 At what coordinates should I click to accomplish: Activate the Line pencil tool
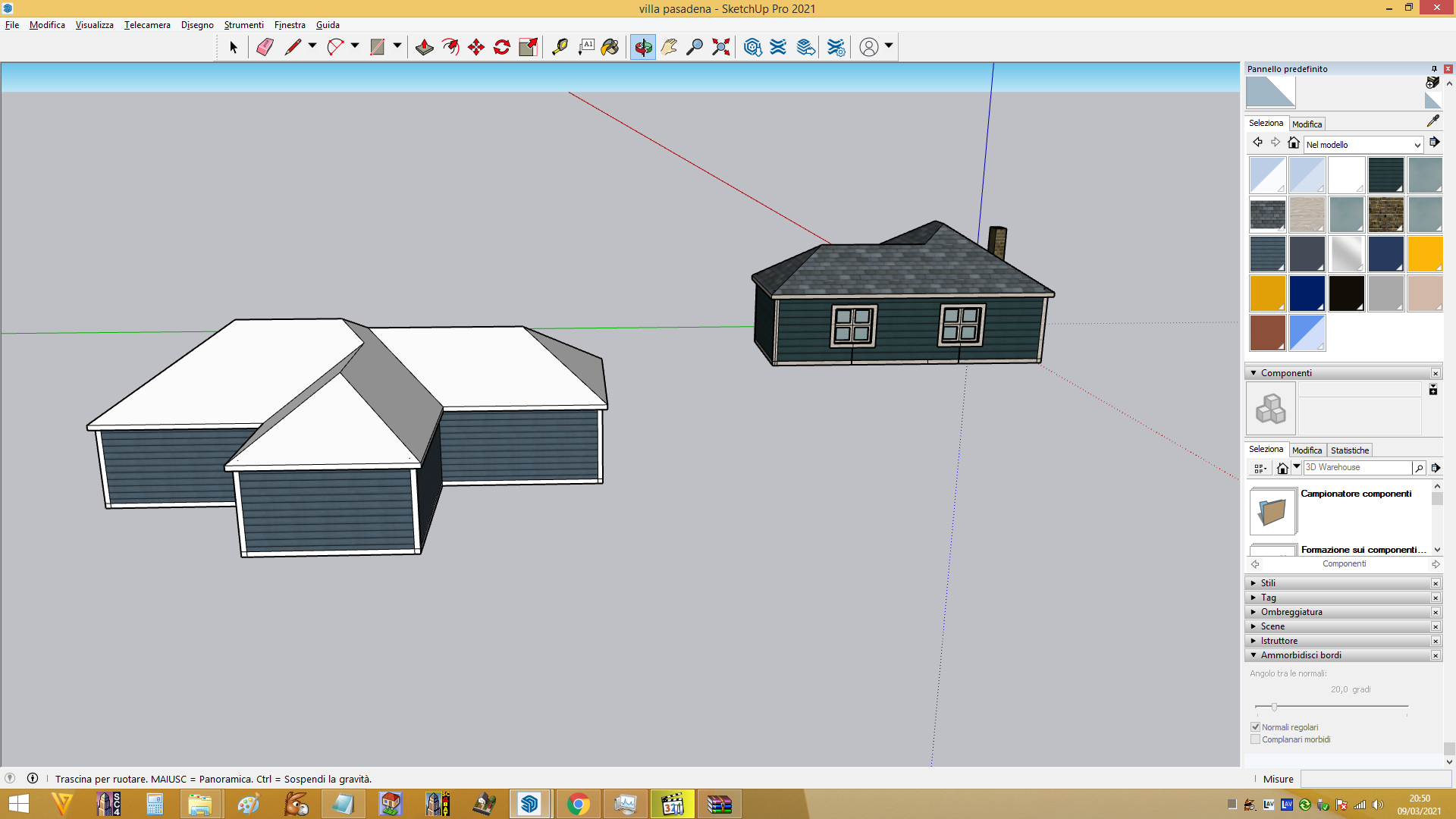293,47
